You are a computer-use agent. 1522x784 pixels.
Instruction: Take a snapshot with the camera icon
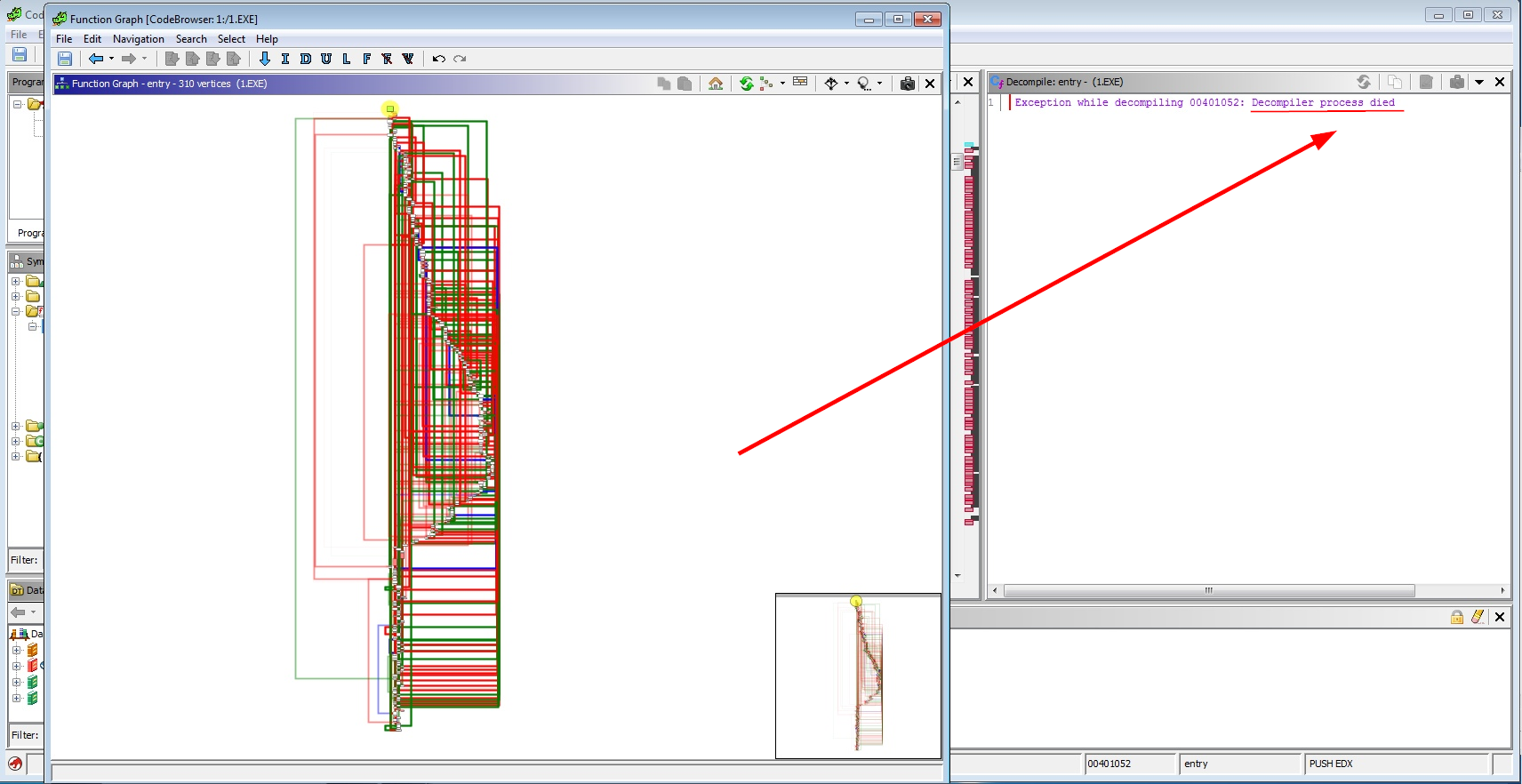[x=907, y=84]
